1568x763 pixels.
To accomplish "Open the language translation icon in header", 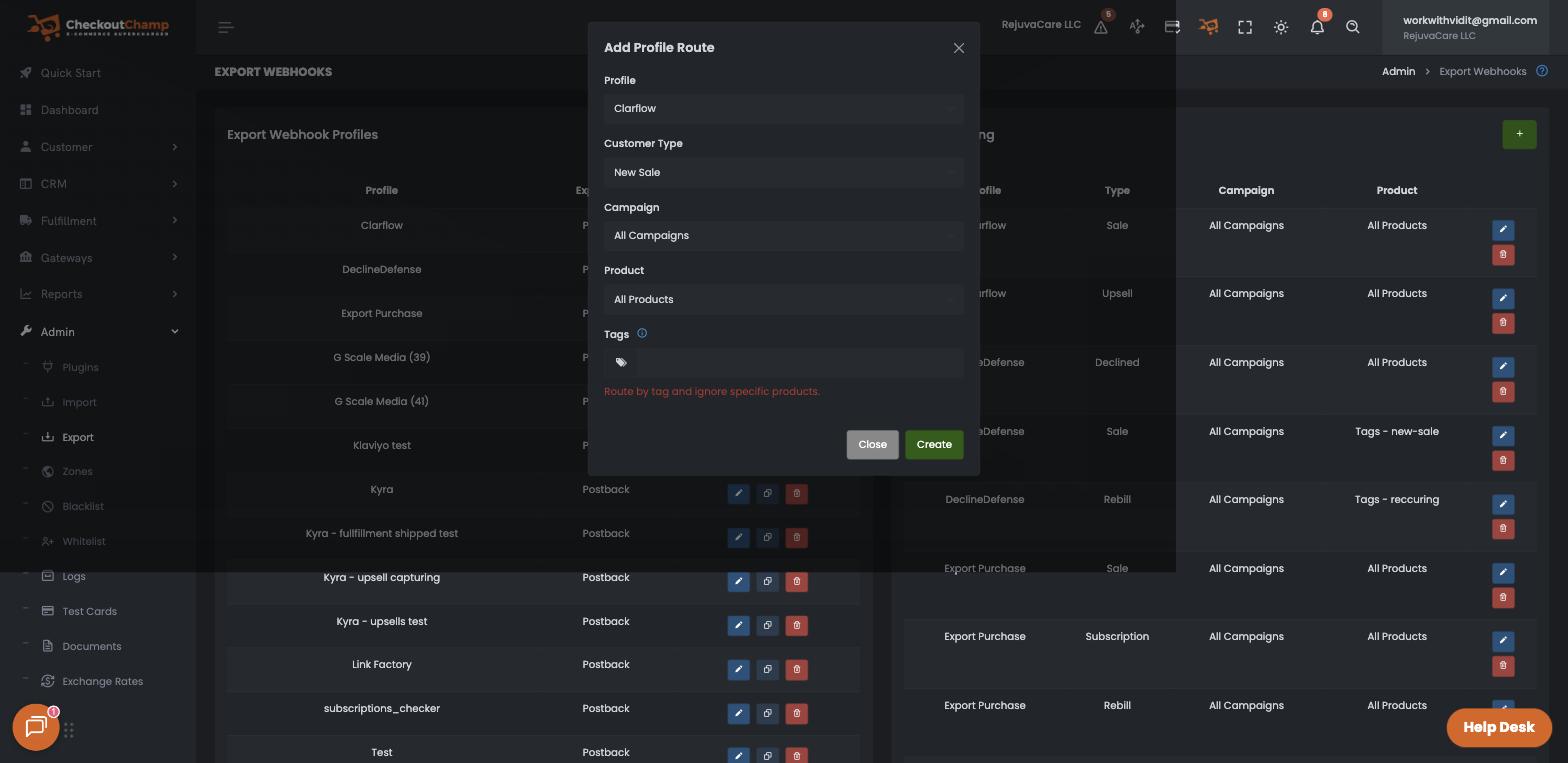I will 1137,27.
